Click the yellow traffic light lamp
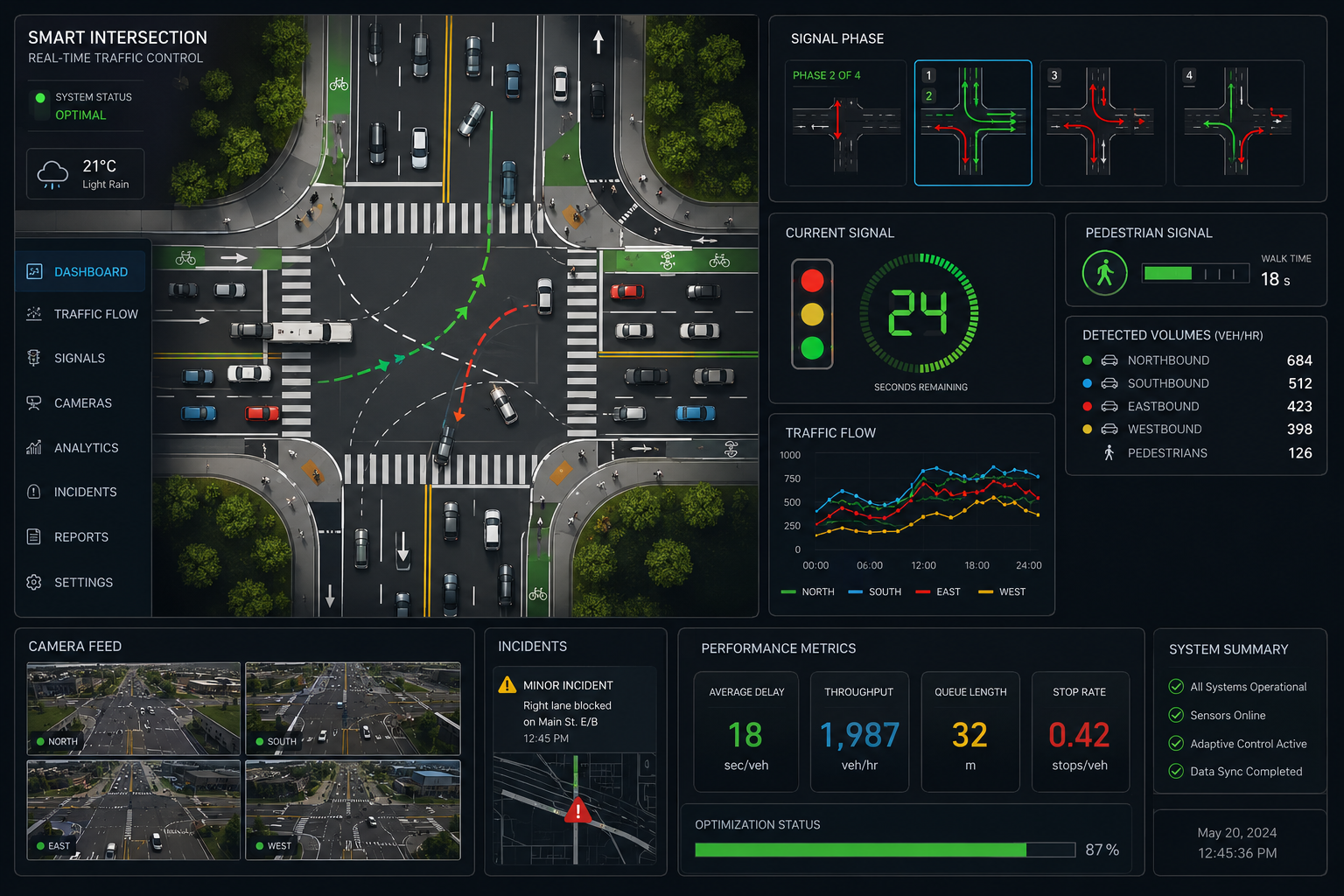The image size is (1344, 896). [x=812, y=314]
